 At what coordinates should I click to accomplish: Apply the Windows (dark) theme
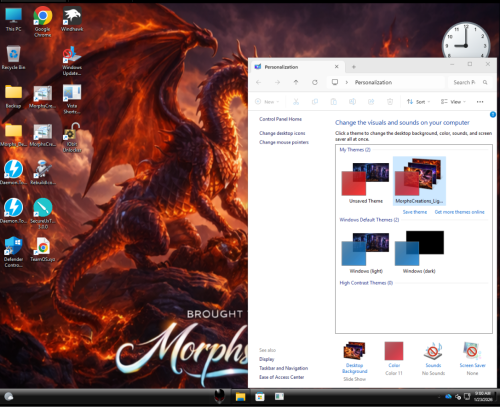pyautogui.click(x=419, y=253)
